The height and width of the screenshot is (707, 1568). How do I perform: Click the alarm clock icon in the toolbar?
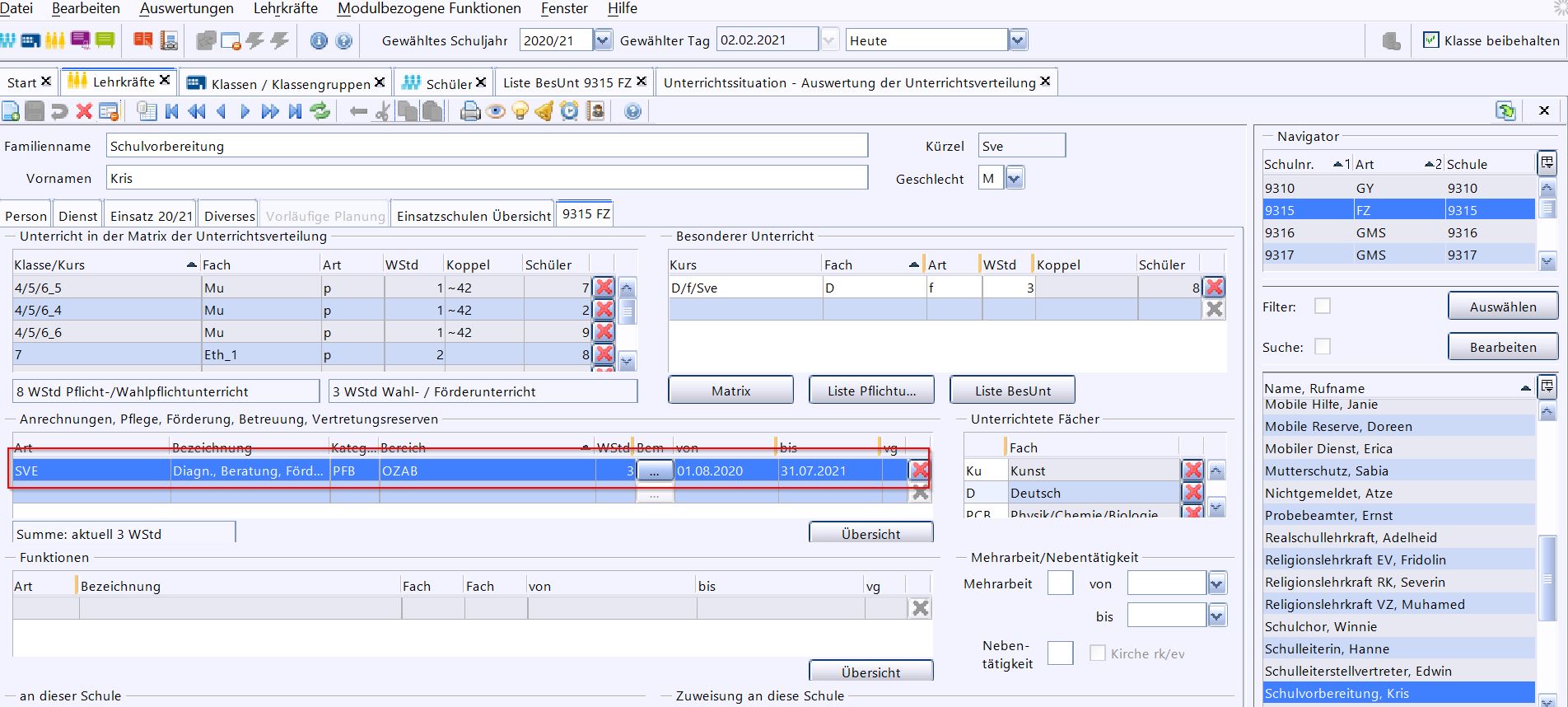569,111
